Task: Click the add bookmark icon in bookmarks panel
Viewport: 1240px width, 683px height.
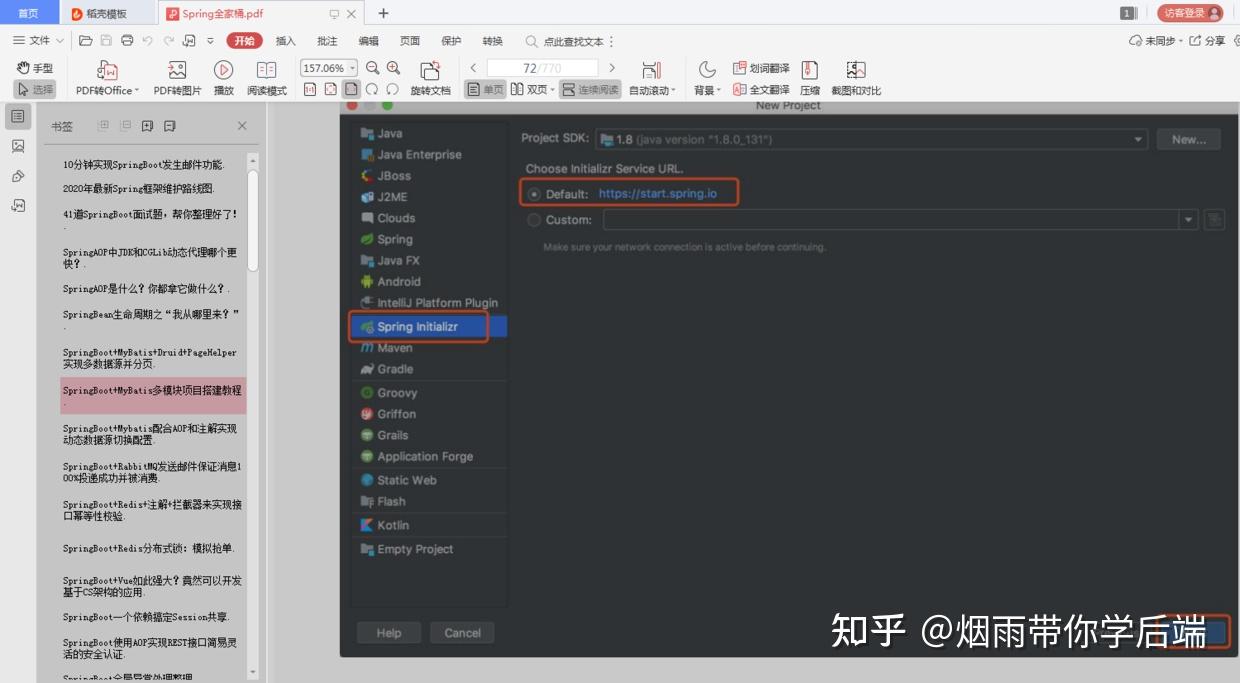Action: tap(148, 125)
